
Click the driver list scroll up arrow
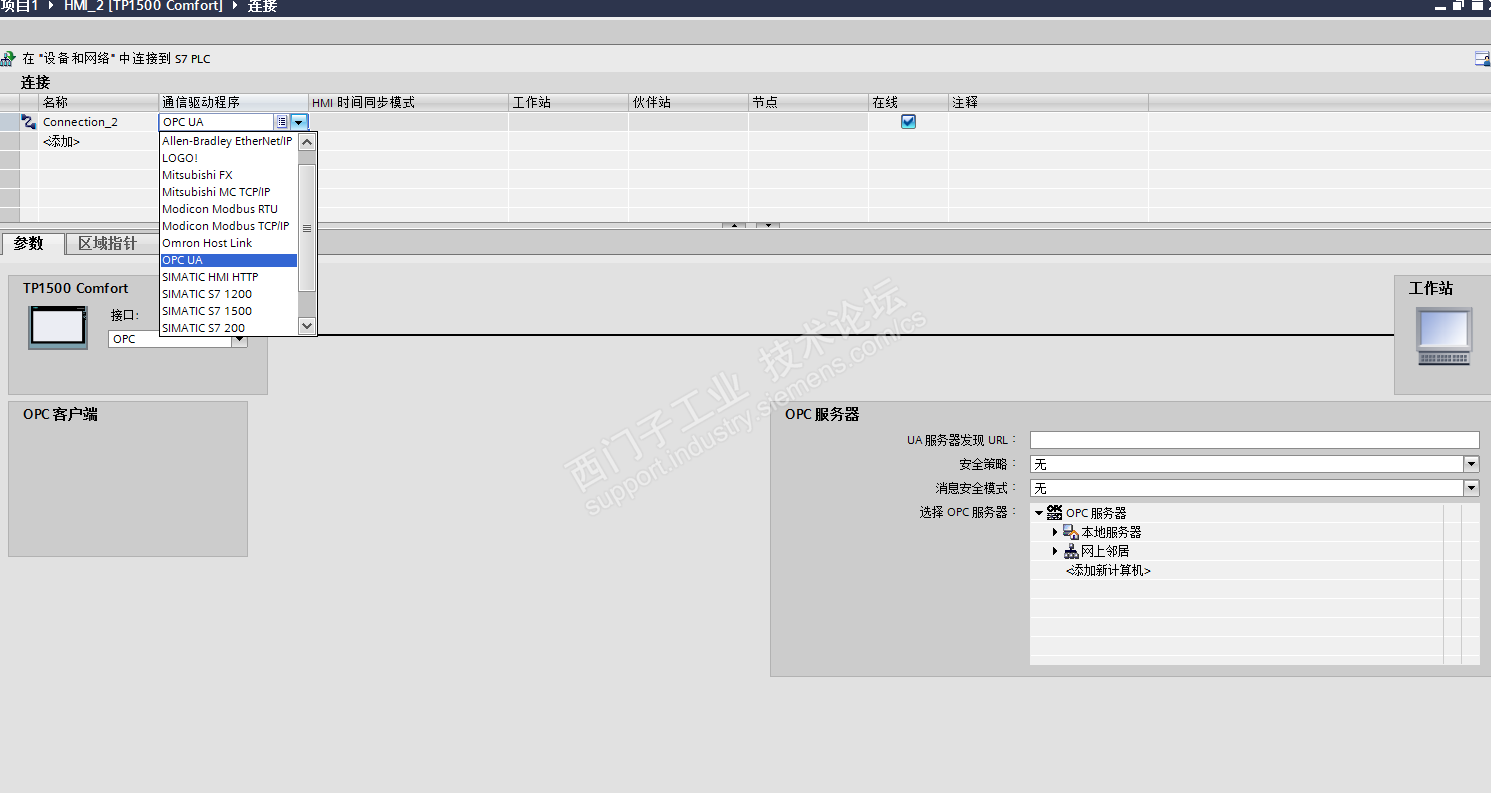[307, 141]
